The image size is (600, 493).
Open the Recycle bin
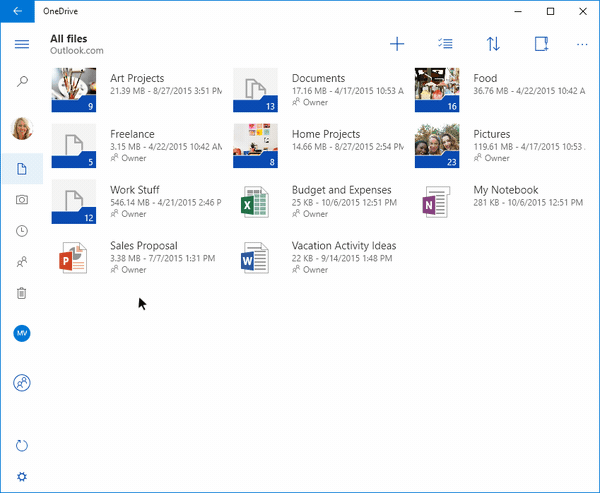coord(21,293)
